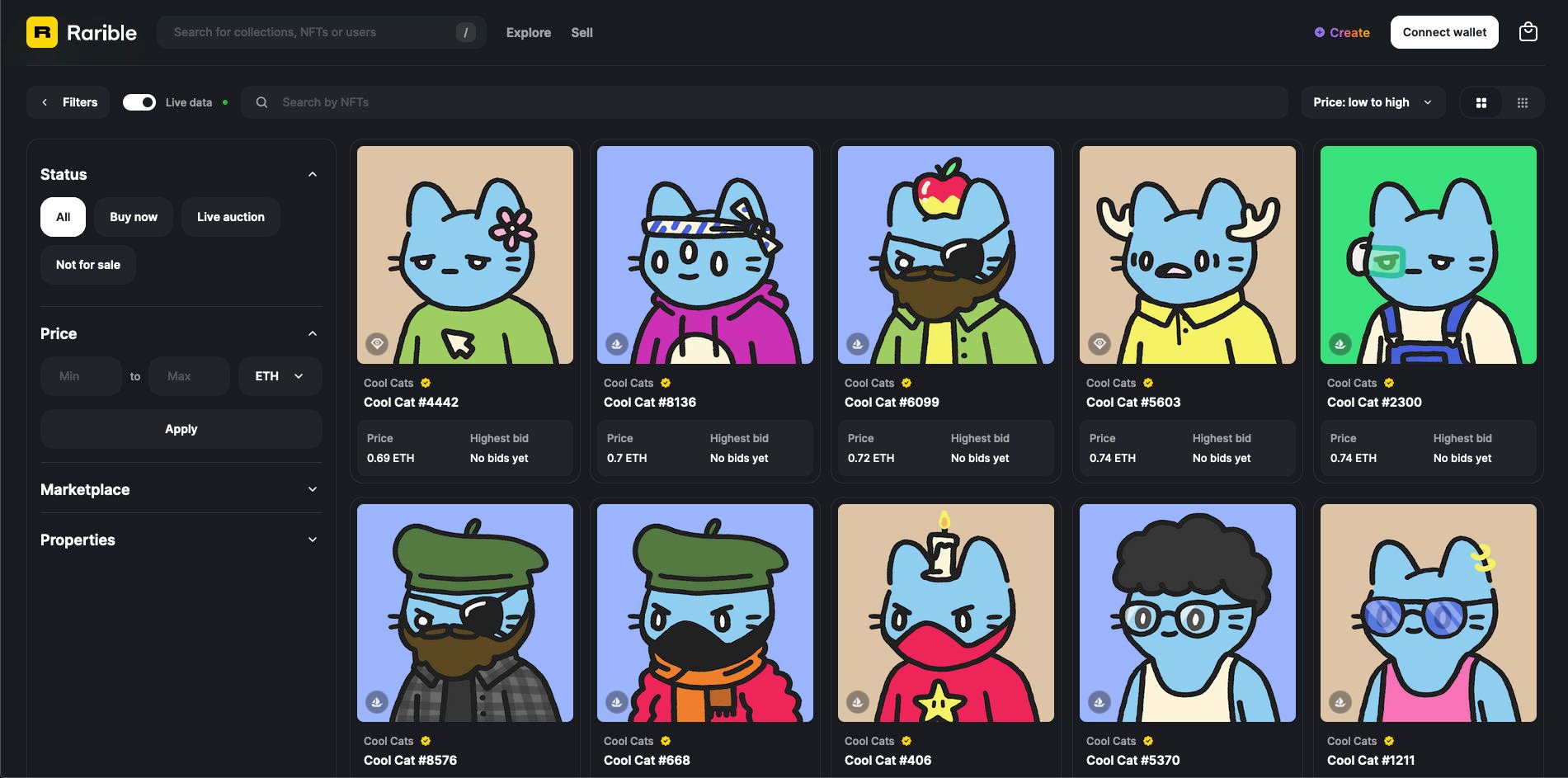Image resolution: width=1568 pixels, height=778 pixels.
Task: Open the Cool Cat #6099 title link
Action: (x=892, y=402)
